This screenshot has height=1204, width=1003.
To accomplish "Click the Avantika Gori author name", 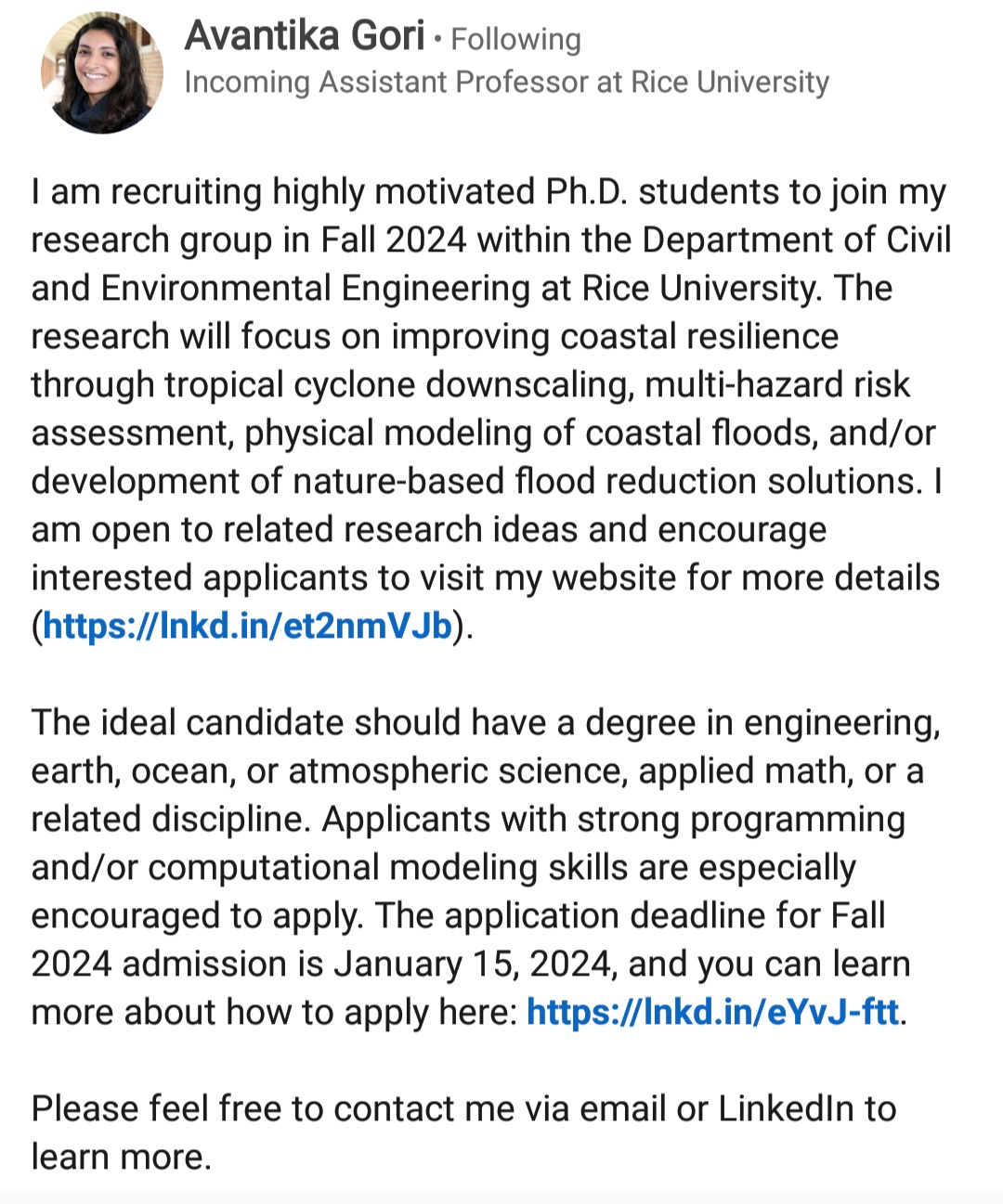I will (305, 37).
